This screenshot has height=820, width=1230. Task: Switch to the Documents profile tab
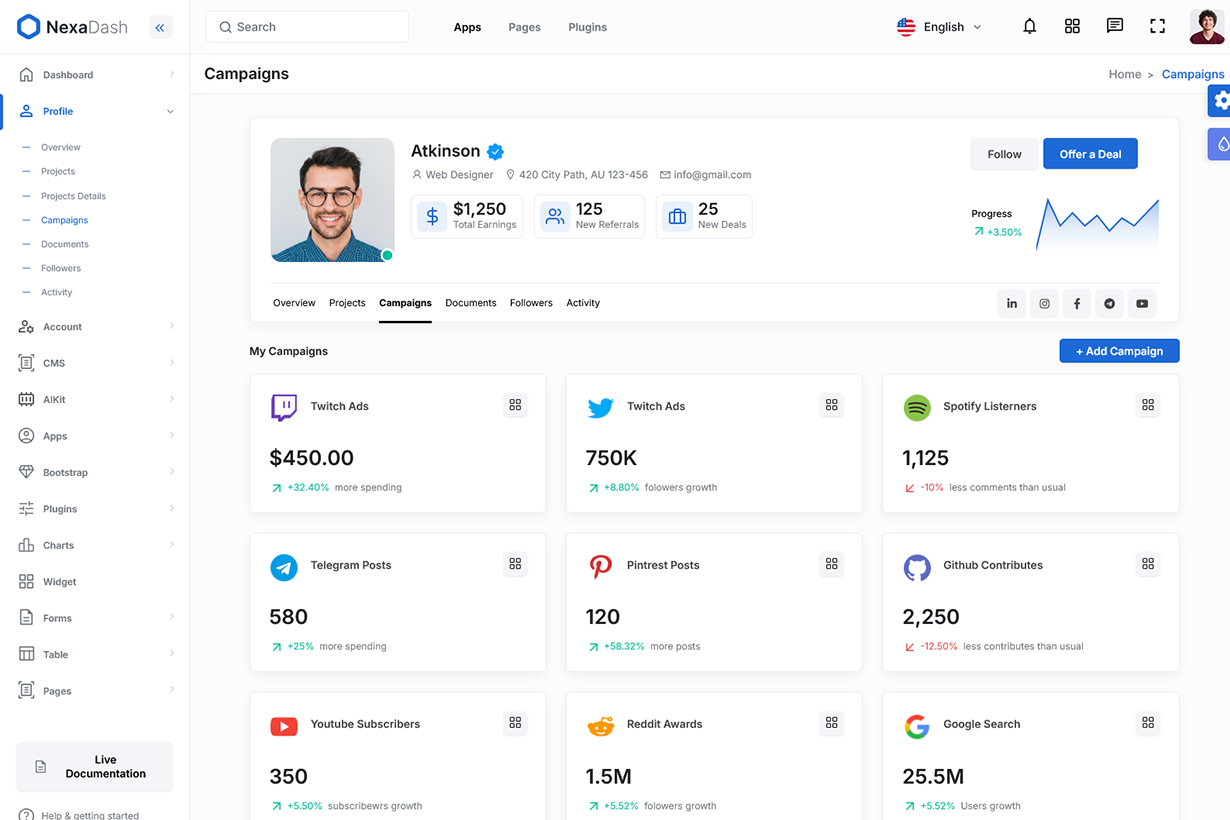tap(470, 303)
